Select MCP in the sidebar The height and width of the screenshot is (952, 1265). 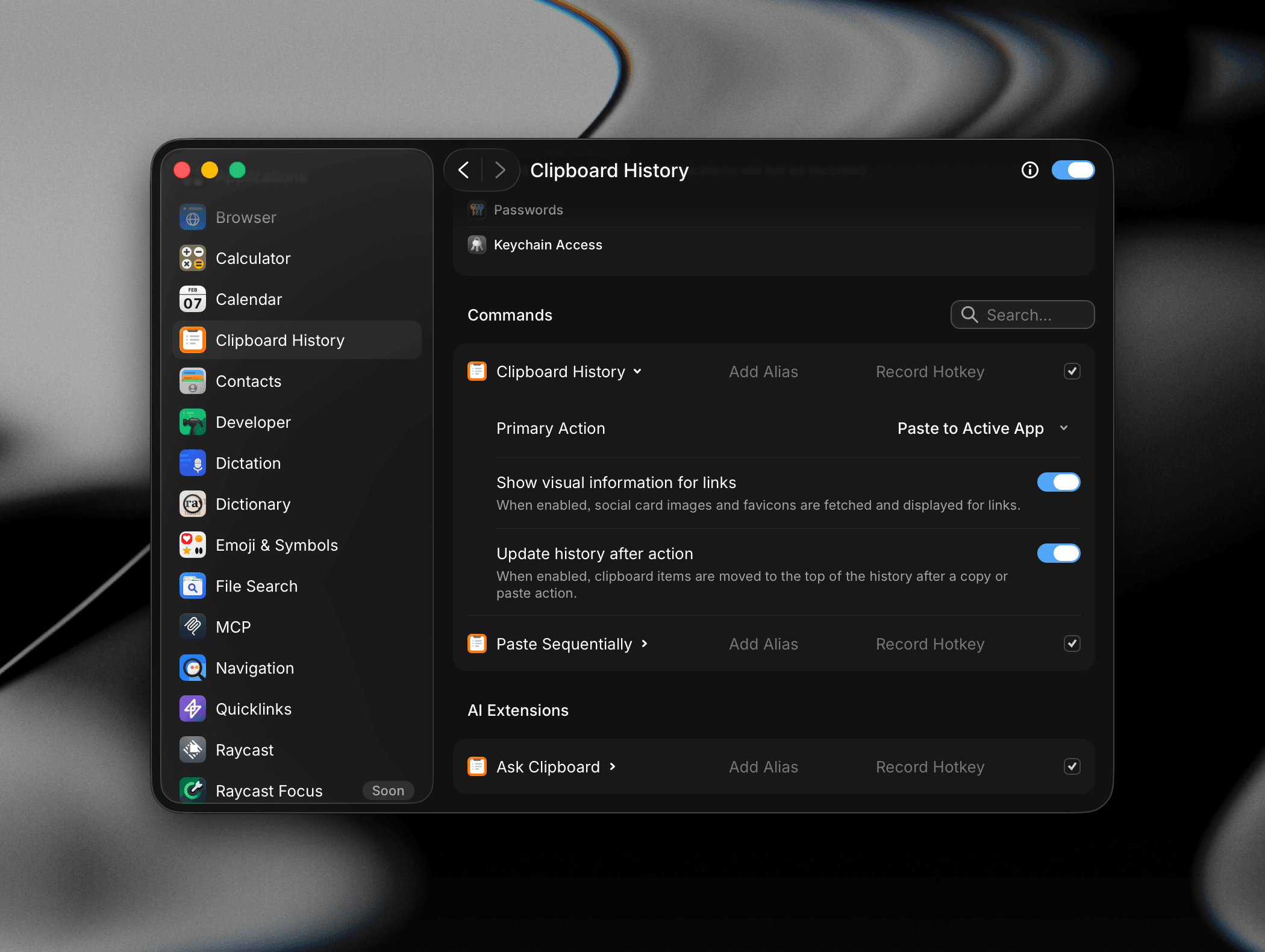pyautogui.click(x=297, y=627)
